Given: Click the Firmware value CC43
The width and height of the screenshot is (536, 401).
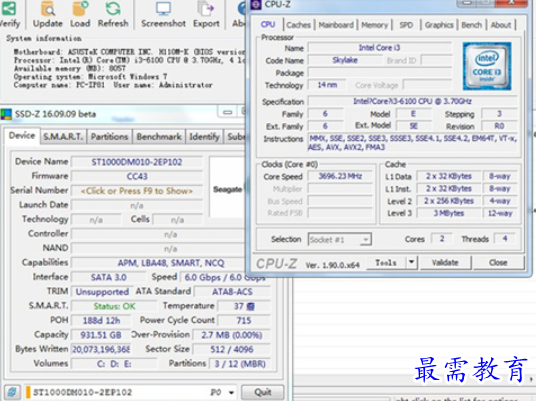Looking at the screenshot, I should pos(137,176).
